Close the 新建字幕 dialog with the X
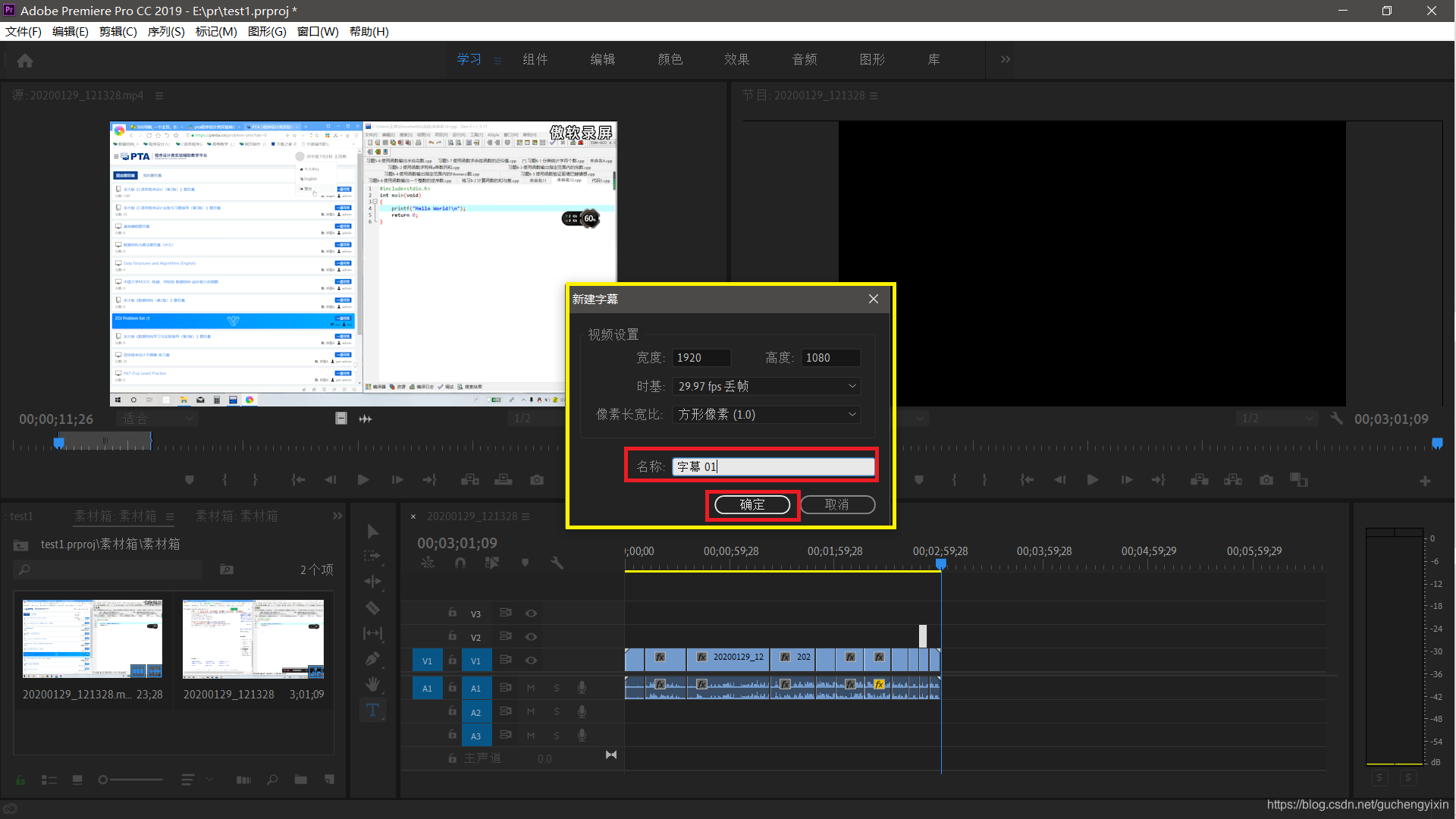Screen dimensions: 1456x819 pyautogui.click(x=874, y=299)
